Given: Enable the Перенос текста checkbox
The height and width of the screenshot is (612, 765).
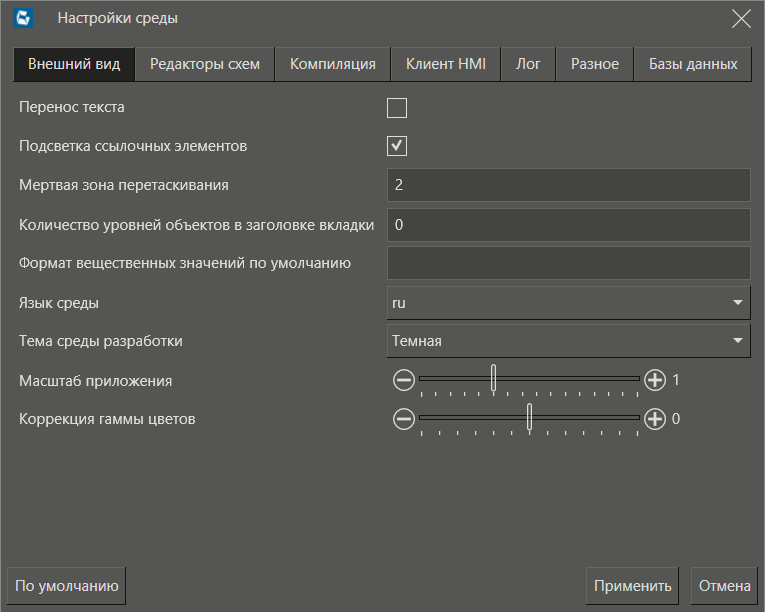Looking at the screenshot, I should (397, 108).
